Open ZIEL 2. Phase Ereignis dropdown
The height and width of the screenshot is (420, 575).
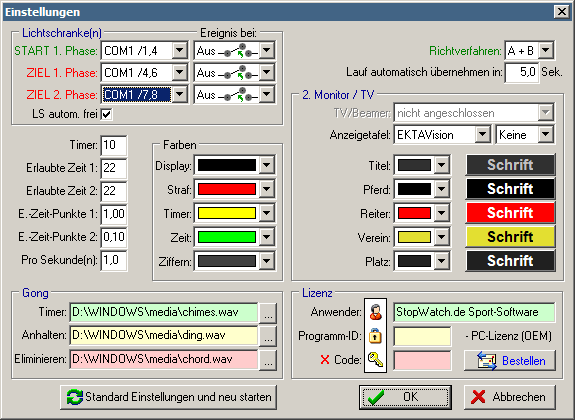(267, 95)
